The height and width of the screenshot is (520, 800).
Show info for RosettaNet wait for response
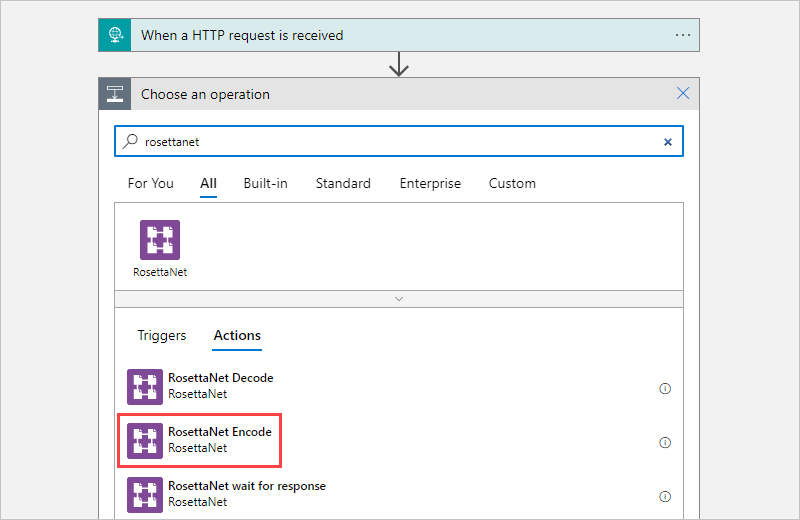[x=665, y=496]
